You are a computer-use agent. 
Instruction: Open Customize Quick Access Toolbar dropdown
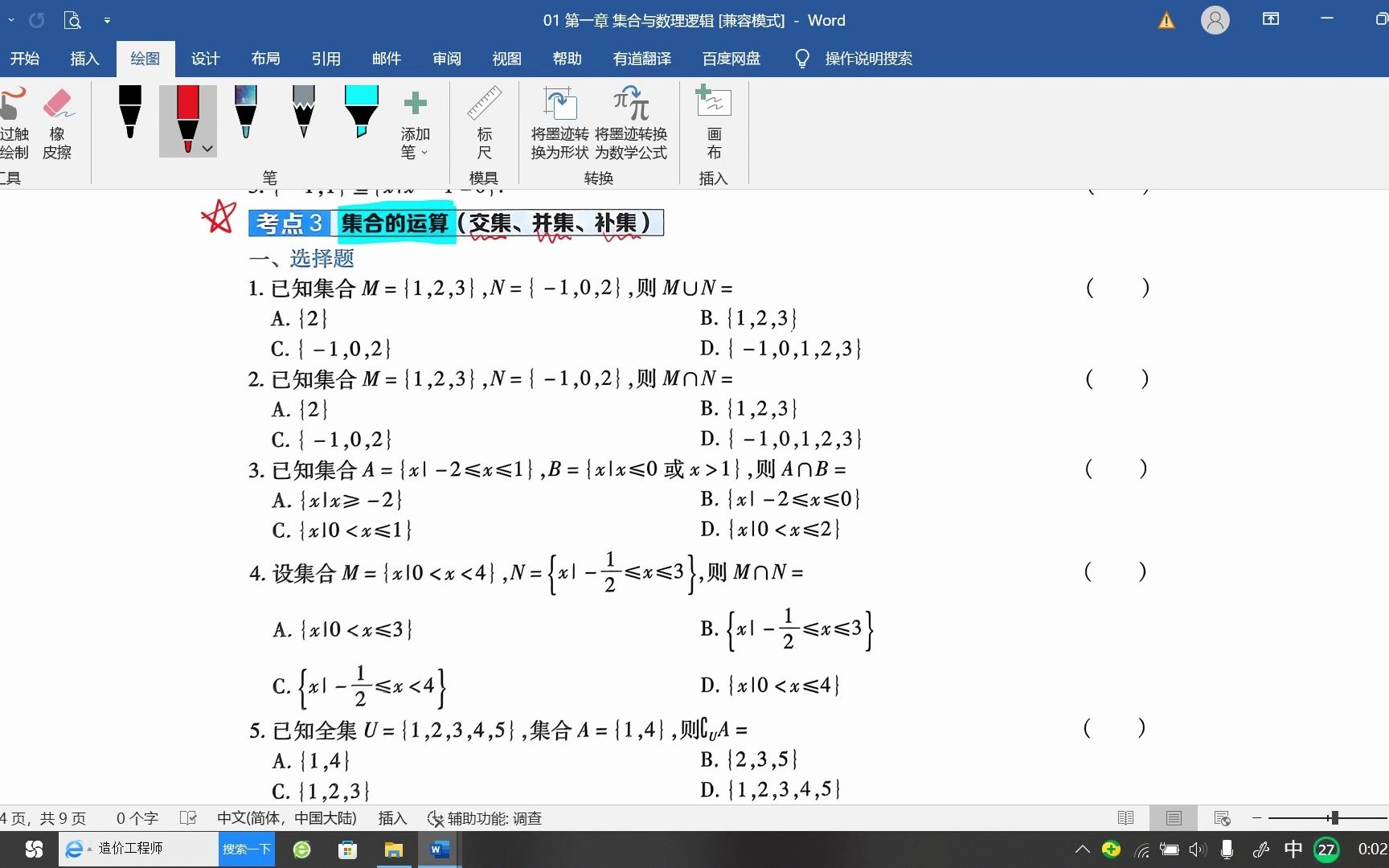coord(107,21)
